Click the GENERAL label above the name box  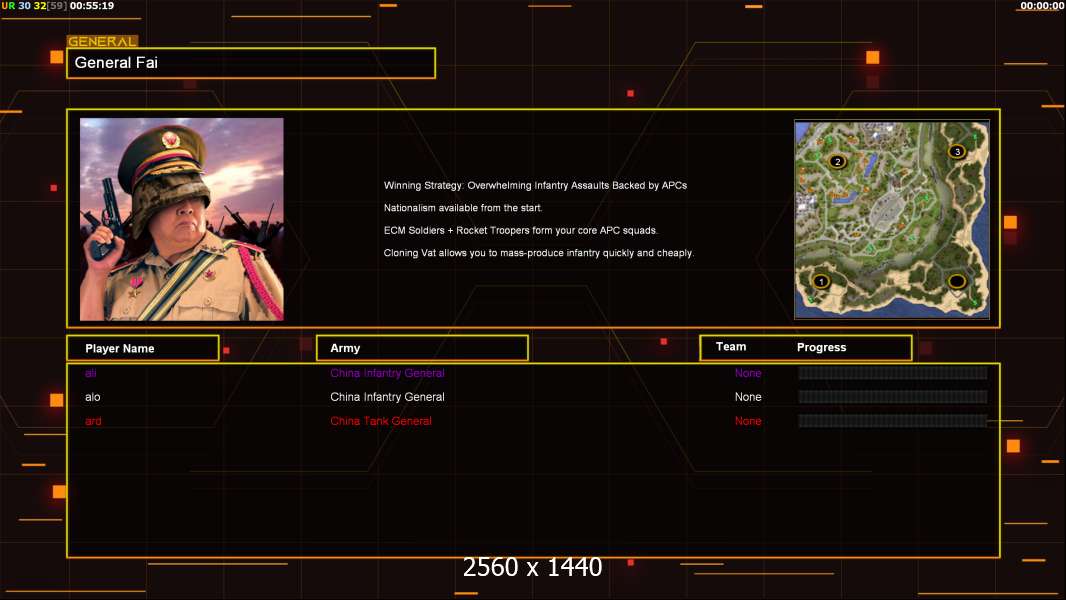tap(102, 41)
